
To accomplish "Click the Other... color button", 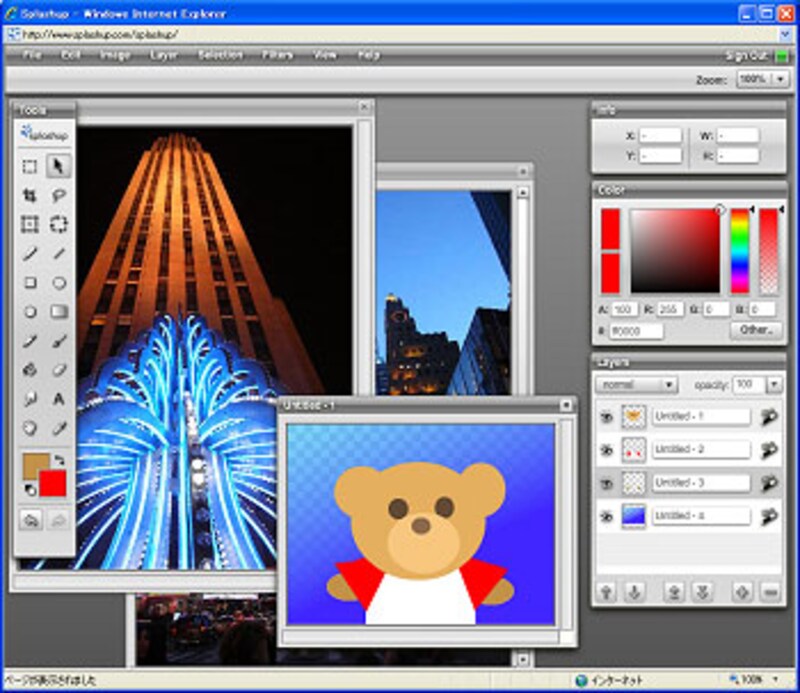I will (756, 330).
